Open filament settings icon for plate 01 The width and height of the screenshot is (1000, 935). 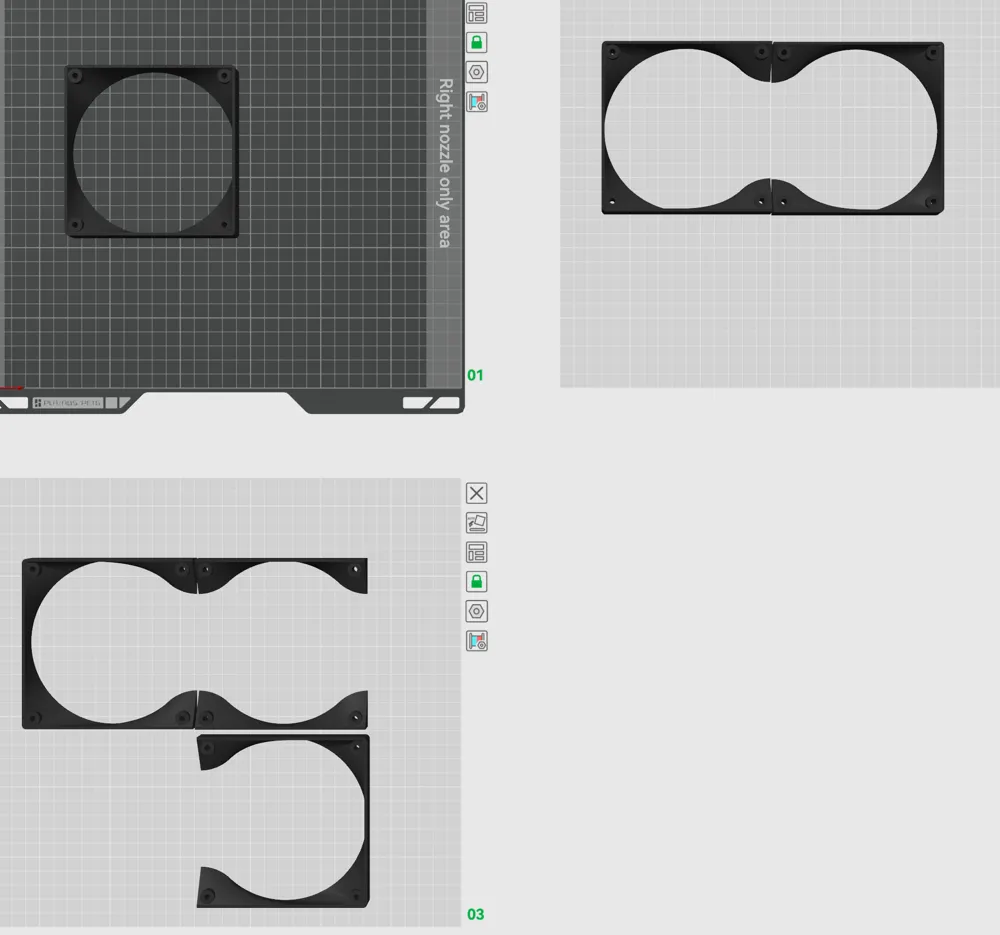pyautogui.click(x=477, y=102)
